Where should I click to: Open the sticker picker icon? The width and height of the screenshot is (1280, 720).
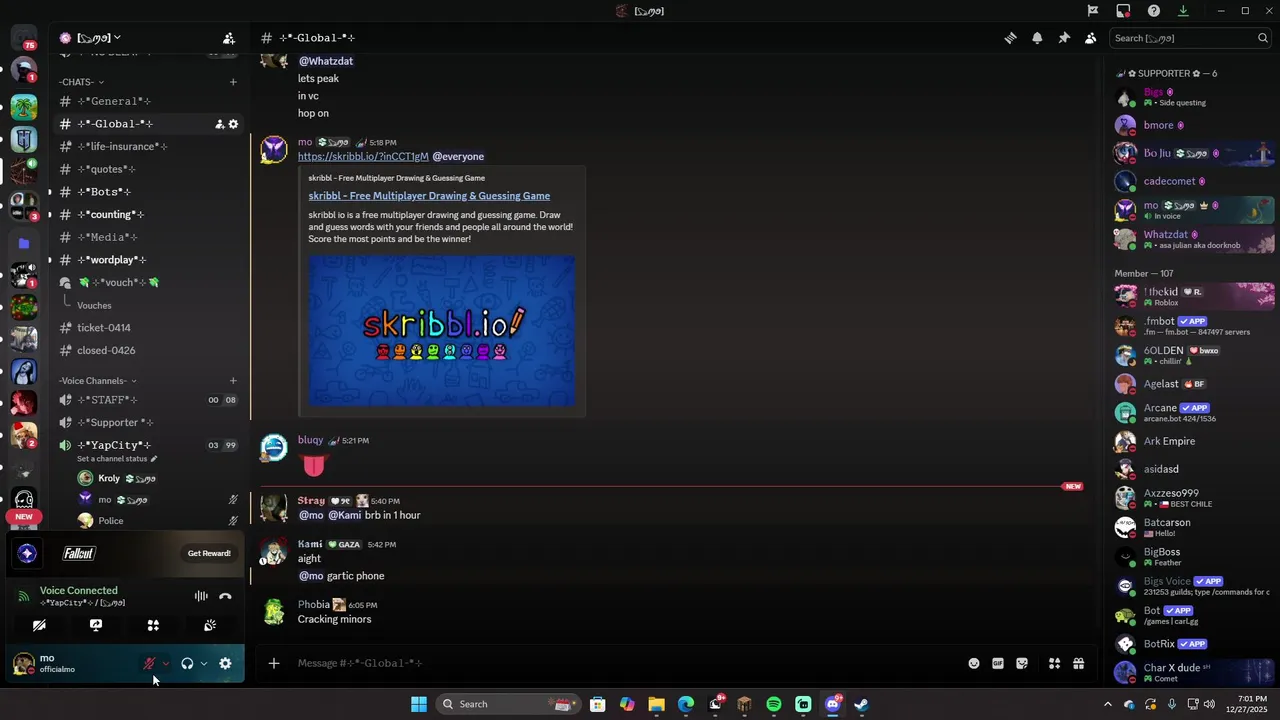1022,663
